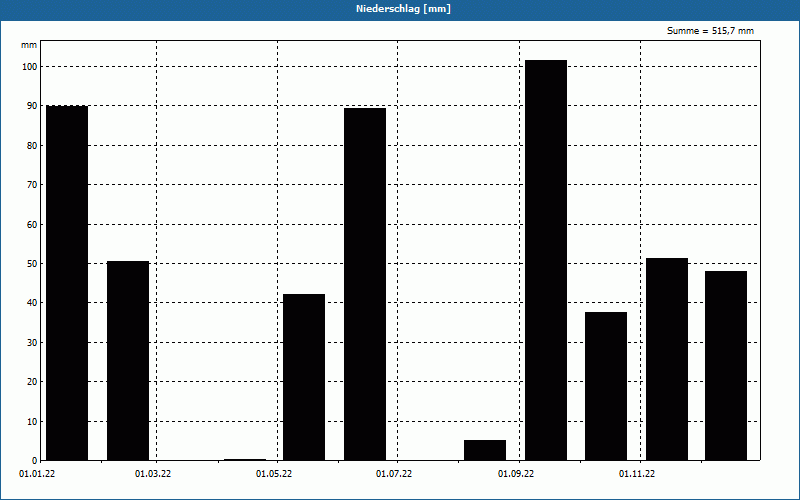The width and height of the screenshot is (800, 500).
Task: Click the y-axis value 50
Action: pos(33,264)
